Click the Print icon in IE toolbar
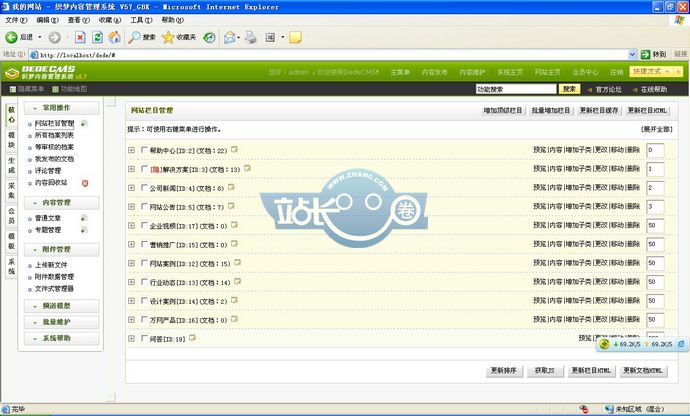 pos(251,37)
